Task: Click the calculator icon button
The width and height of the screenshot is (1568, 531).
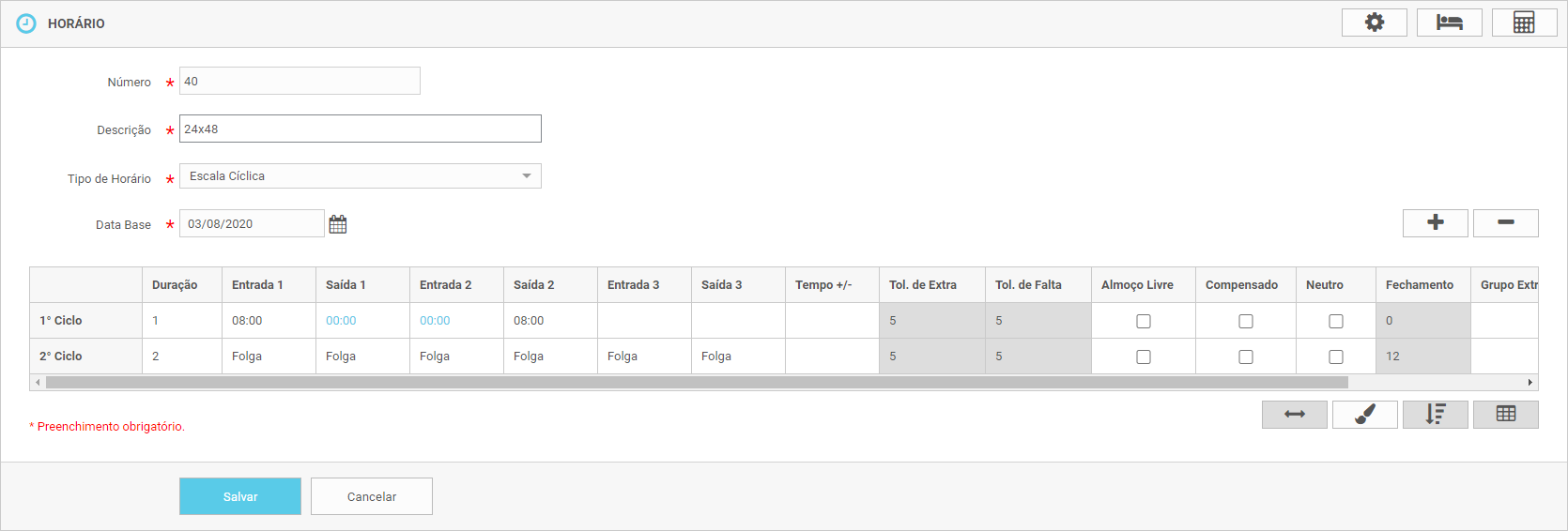Action: [x=1524, y=23]
